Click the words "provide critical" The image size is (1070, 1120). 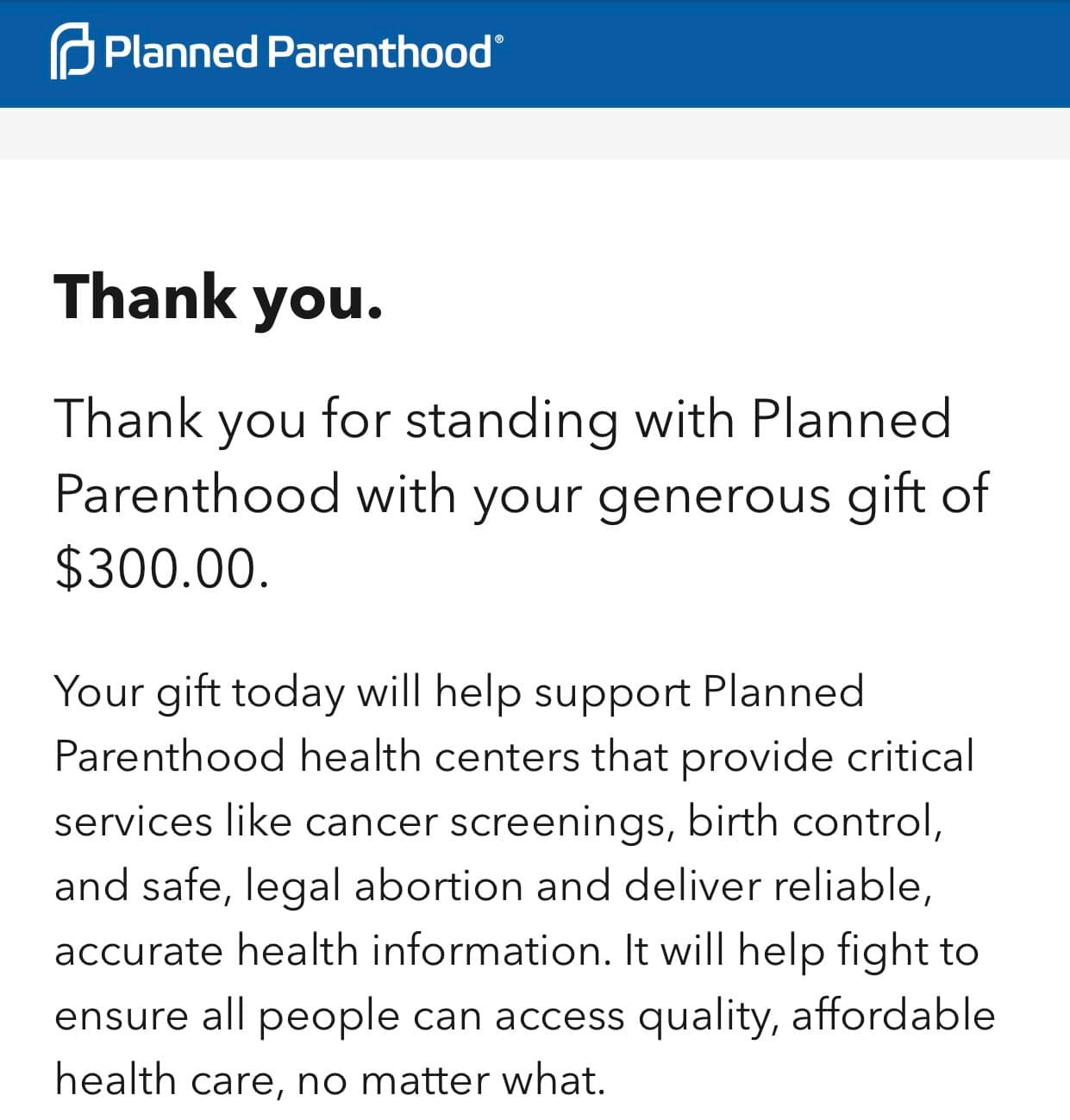pyautogui.click(x=828, y=757)
